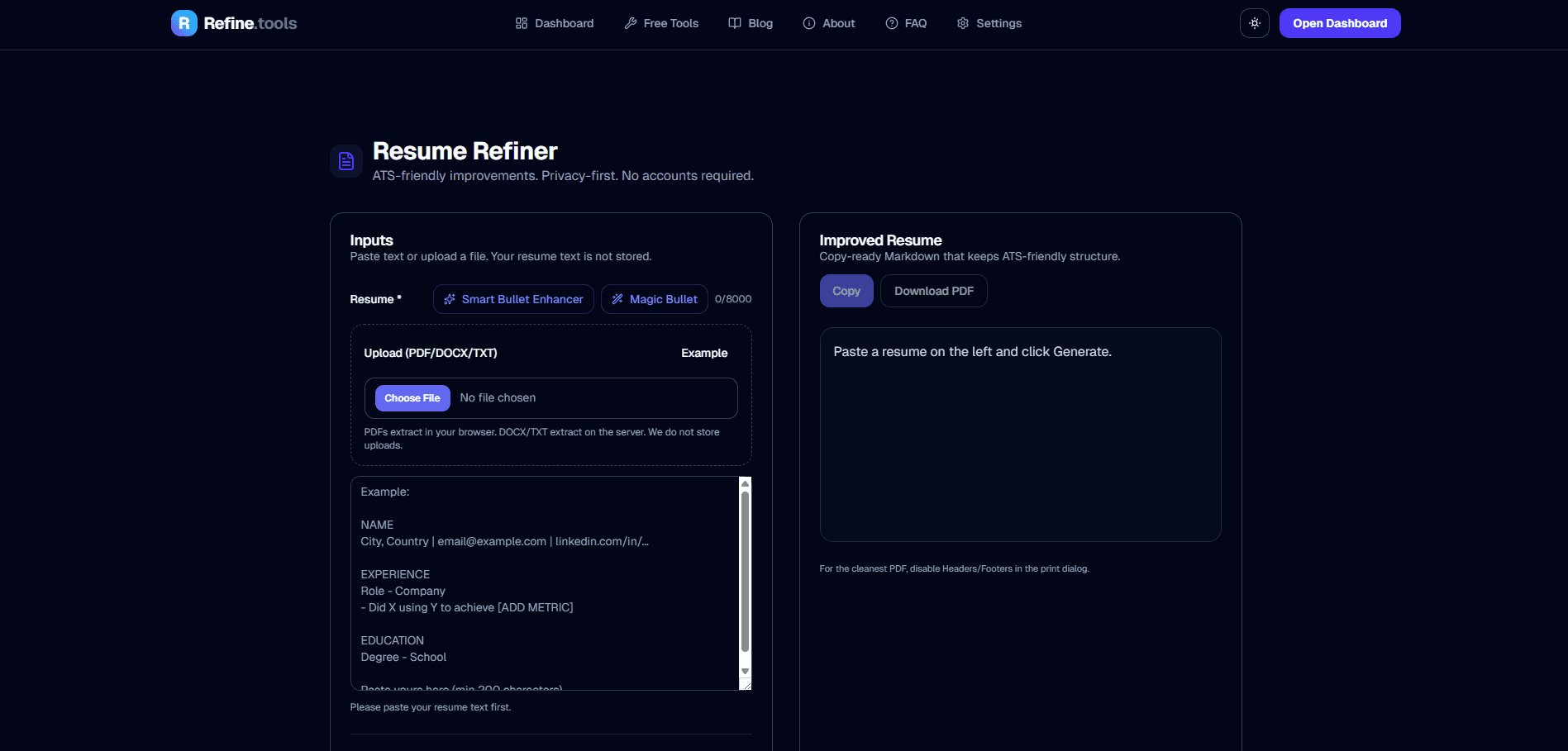This screenshot has height=751, width=1568.
Task: Click the question mark icon next to FAQ
Action: click(x=892, y=23)
